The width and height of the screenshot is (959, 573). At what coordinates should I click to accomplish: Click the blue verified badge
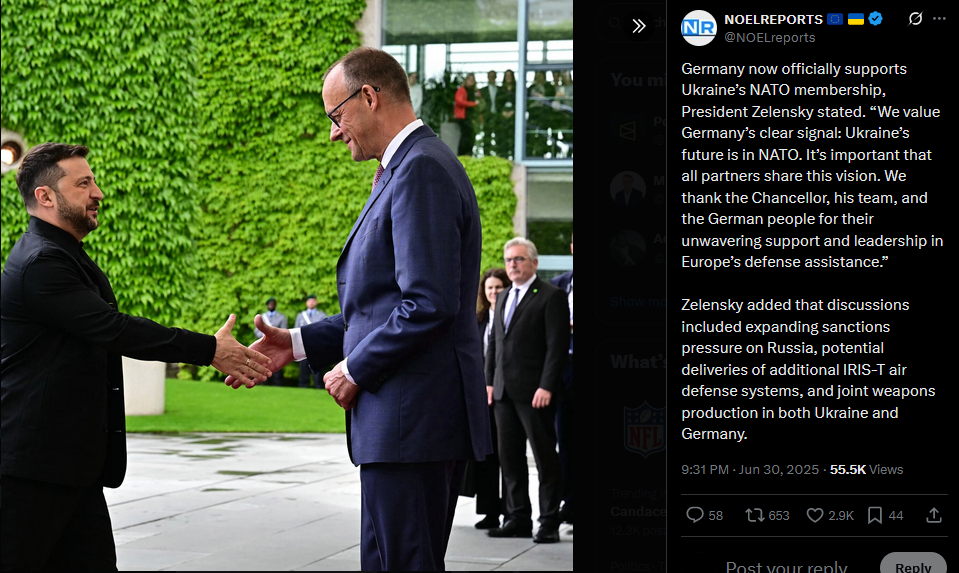click(875, 19)
